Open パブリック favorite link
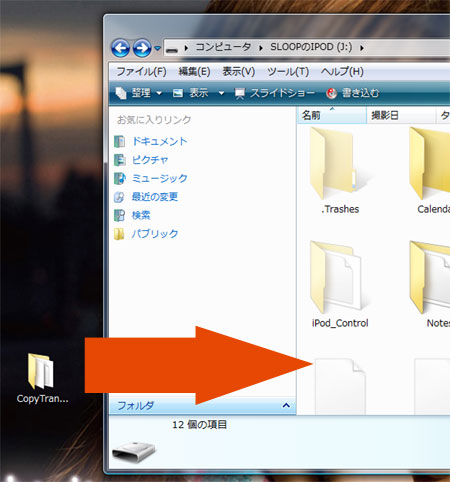The height and width of the screenshot is (482, 450). coord(155,234)
